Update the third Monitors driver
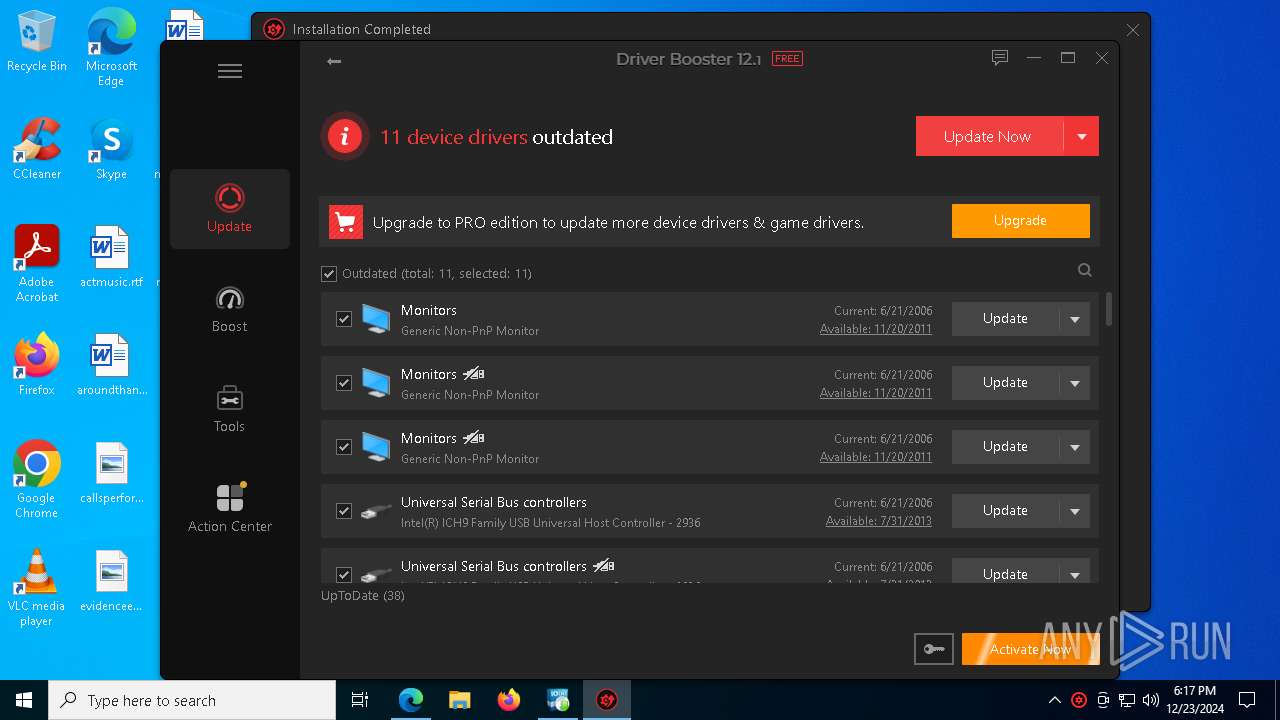 click(1005, 447)
